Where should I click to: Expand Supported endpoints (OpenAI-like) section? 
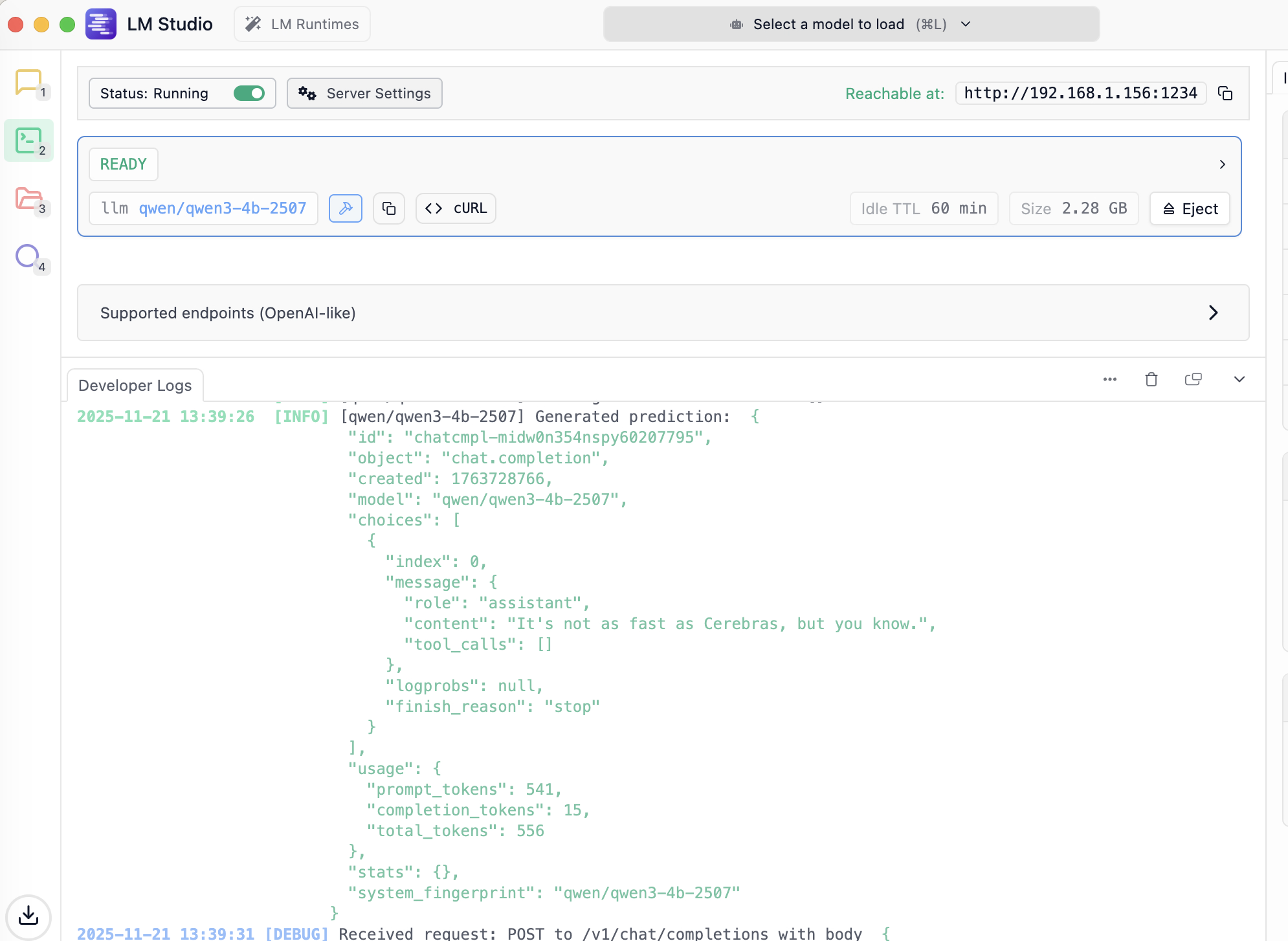1213,313
